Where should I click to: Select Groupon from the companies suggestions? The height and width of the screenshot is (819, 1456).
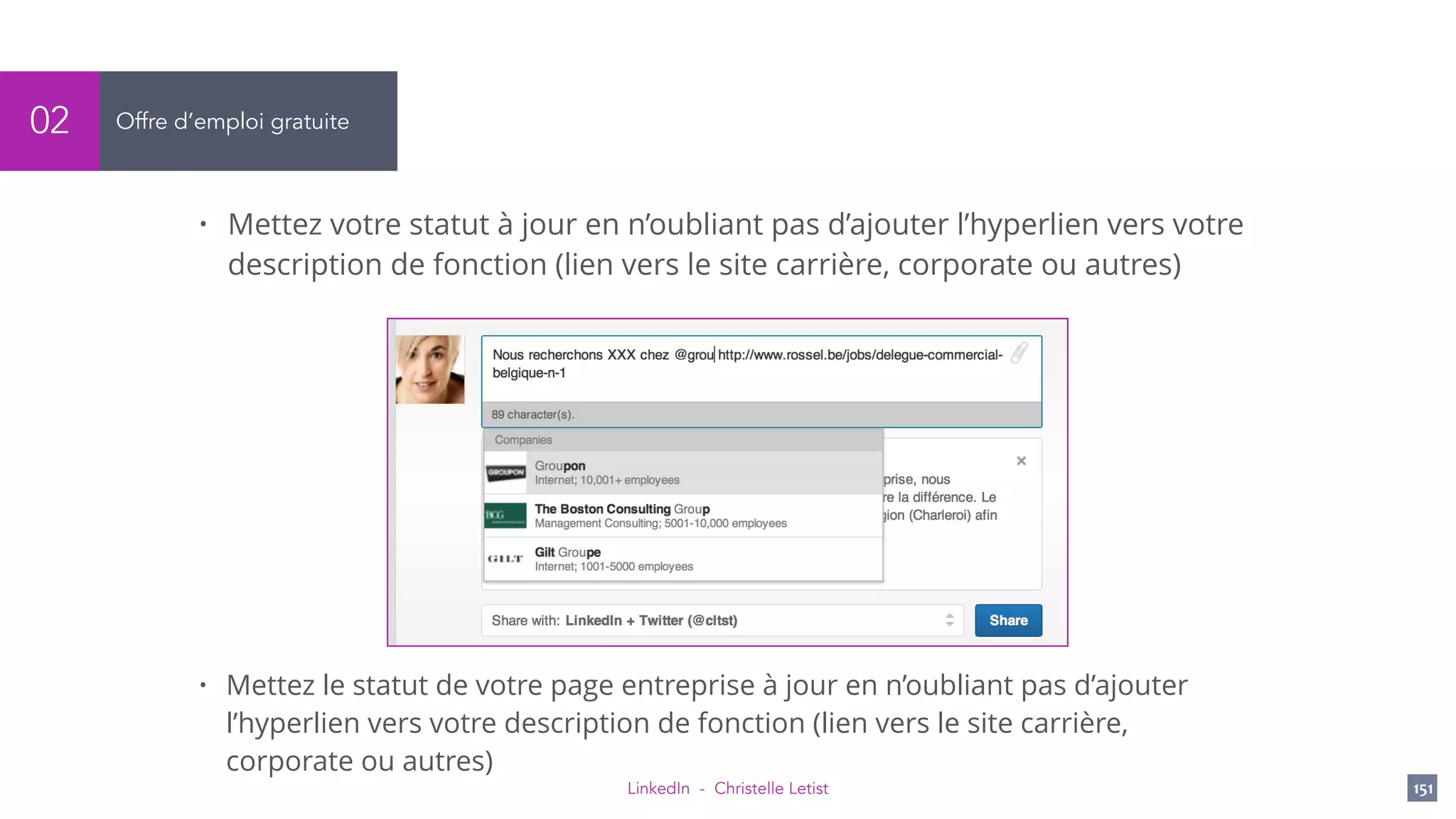683,473
